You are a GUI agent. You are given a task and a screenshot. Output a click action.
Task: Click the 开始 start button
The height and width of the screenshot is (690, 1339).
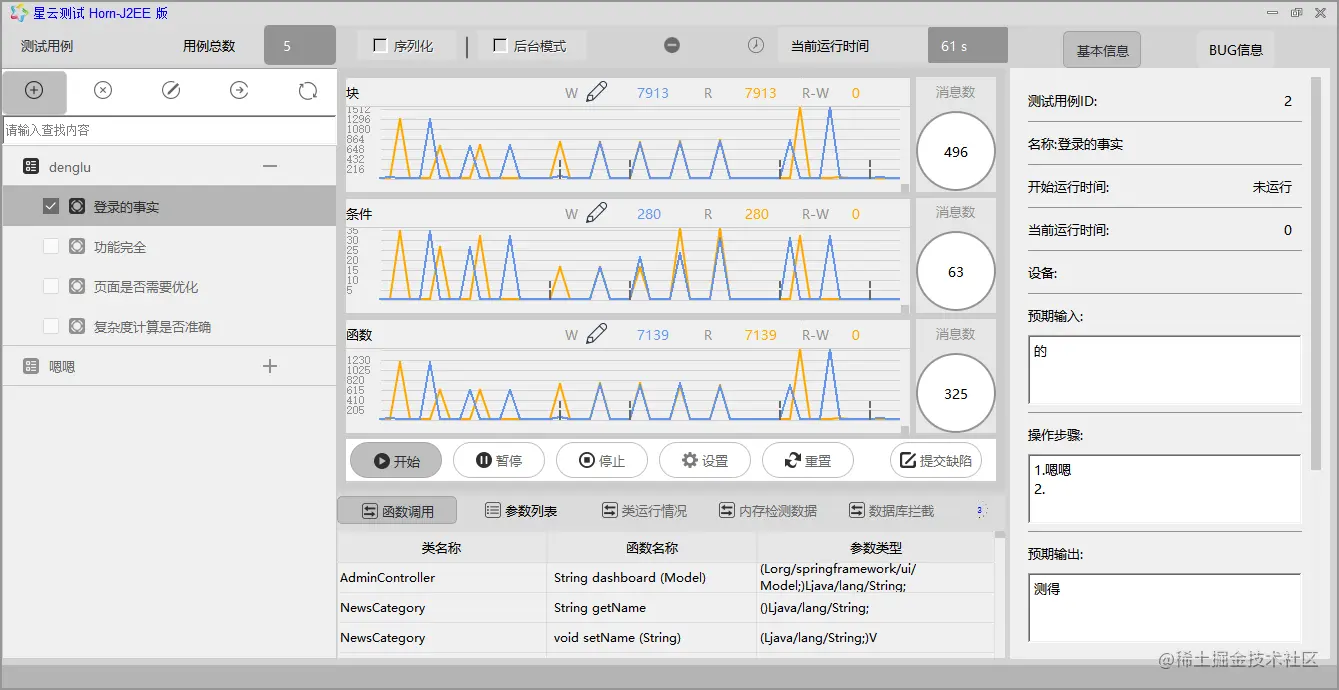[x=396, y=461]
